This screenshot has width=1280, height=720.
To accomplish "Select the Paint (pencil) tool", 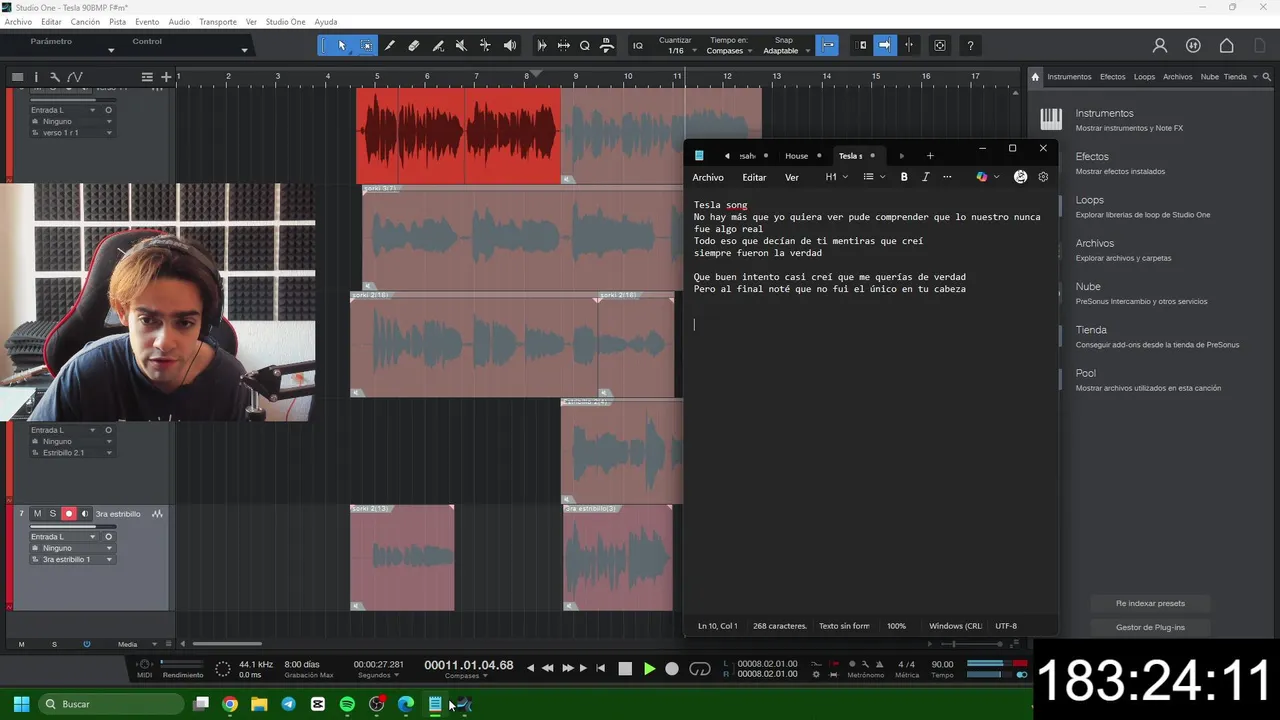I will (x=438, y=45).
